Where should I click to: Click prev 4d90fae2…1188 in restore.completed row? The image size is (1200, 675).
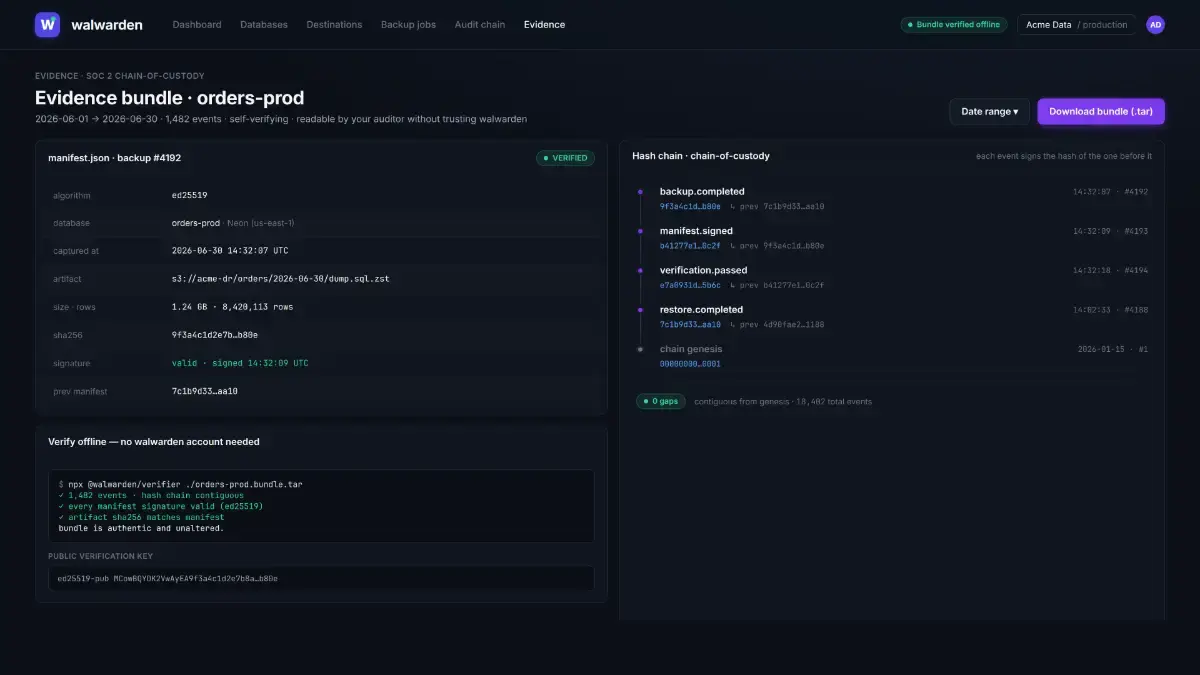click(777, 325)
